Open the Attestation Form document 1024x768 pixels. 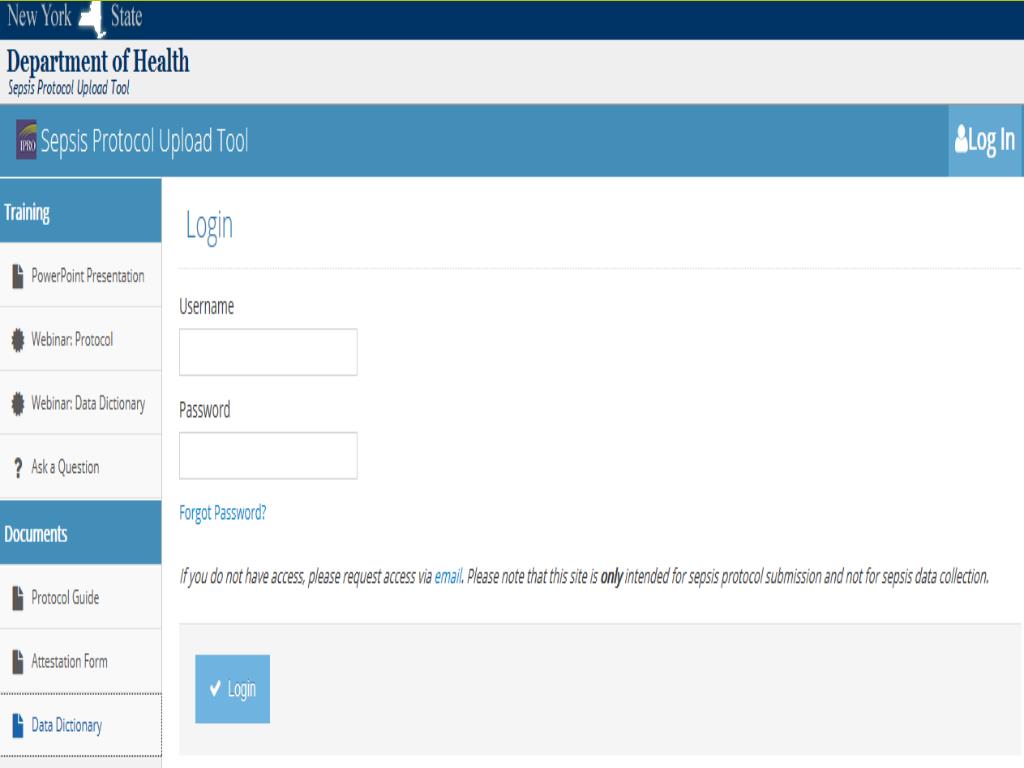pyautogui.click(x=80, y=662)
